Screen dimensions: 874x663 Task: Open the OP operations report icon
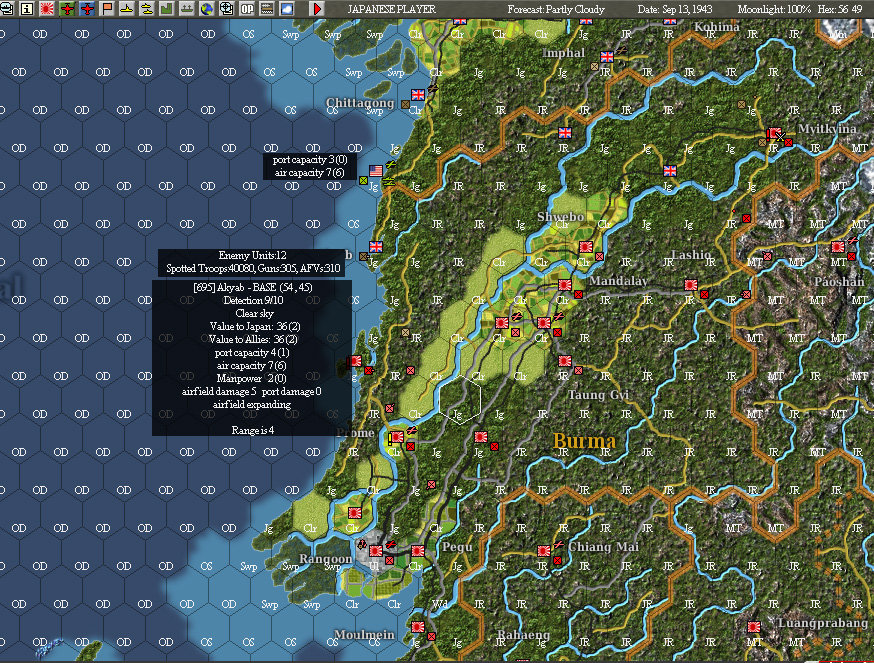pyautogui.click(x=247, y=8)
